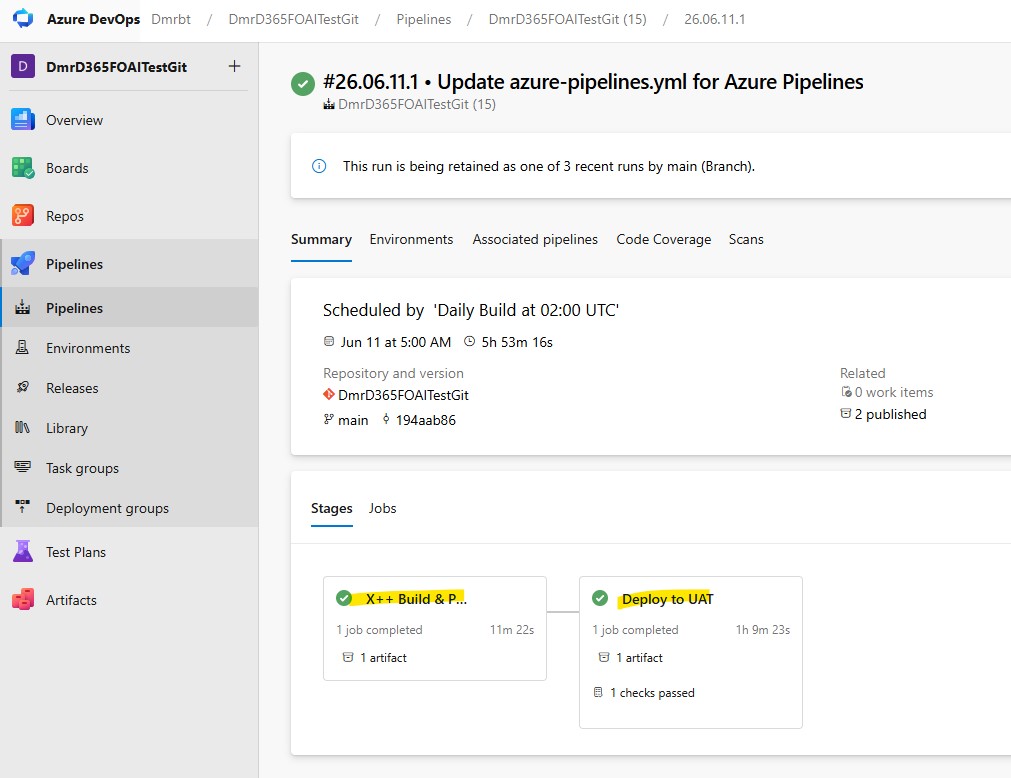This screenshot has width=1011, height=778.
Task: Click the '11m 22s' stage duration
Action: (x=512, y=630)
